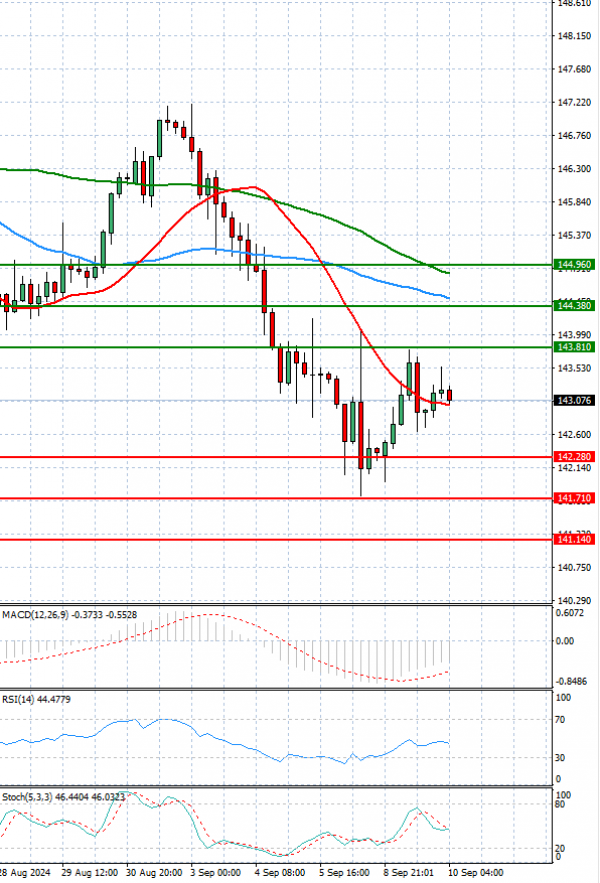Click the 147.220 price scale value
Screen dimensions: 600x883
574,103
